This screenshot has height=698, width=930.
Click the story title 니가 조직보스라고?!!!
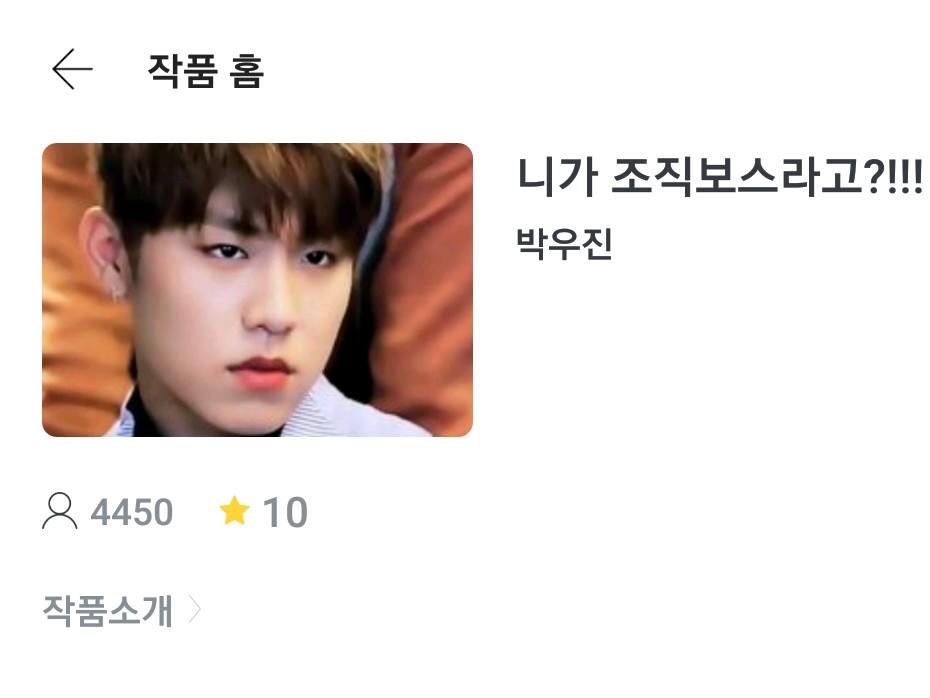tap(720, 176)
